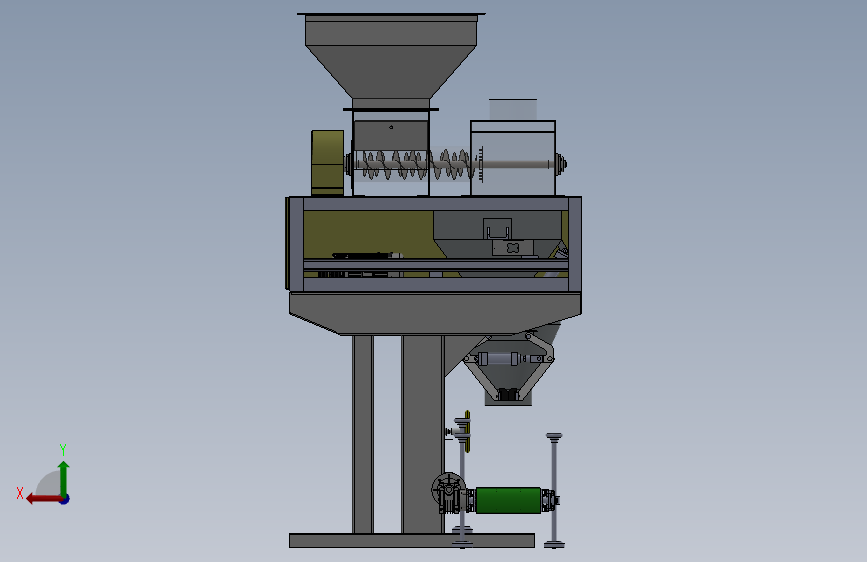Click the blue Z axis dot of the view triad
The image size is (867, 562).
point(65,499)
